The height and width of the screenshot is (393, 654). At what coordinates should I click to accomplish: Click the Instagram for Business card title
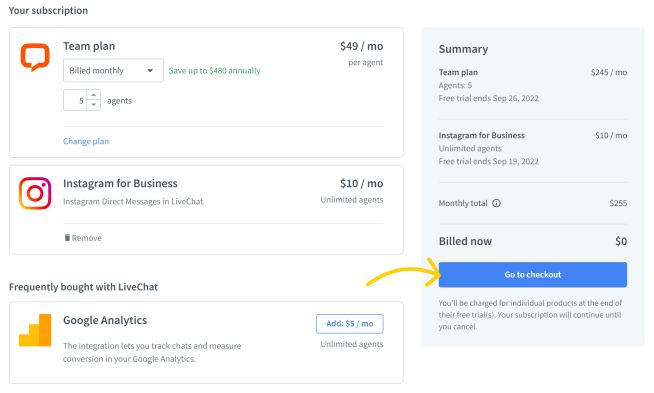(x=120, y=184)
